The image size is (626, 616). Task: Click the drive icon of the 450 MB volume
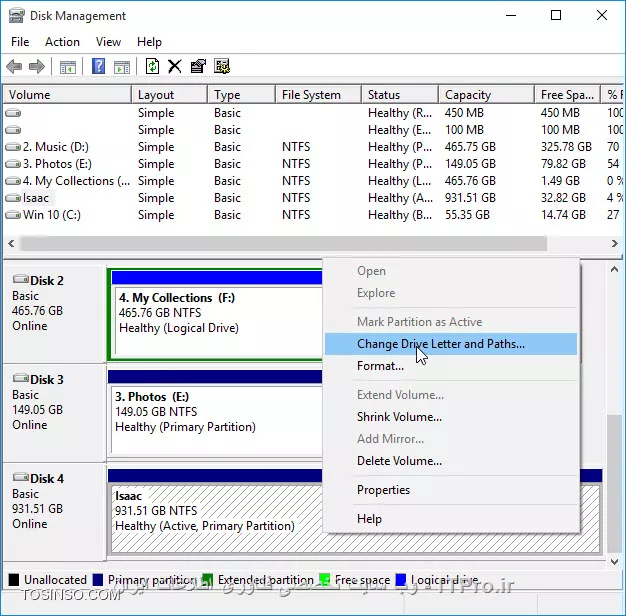13,113
